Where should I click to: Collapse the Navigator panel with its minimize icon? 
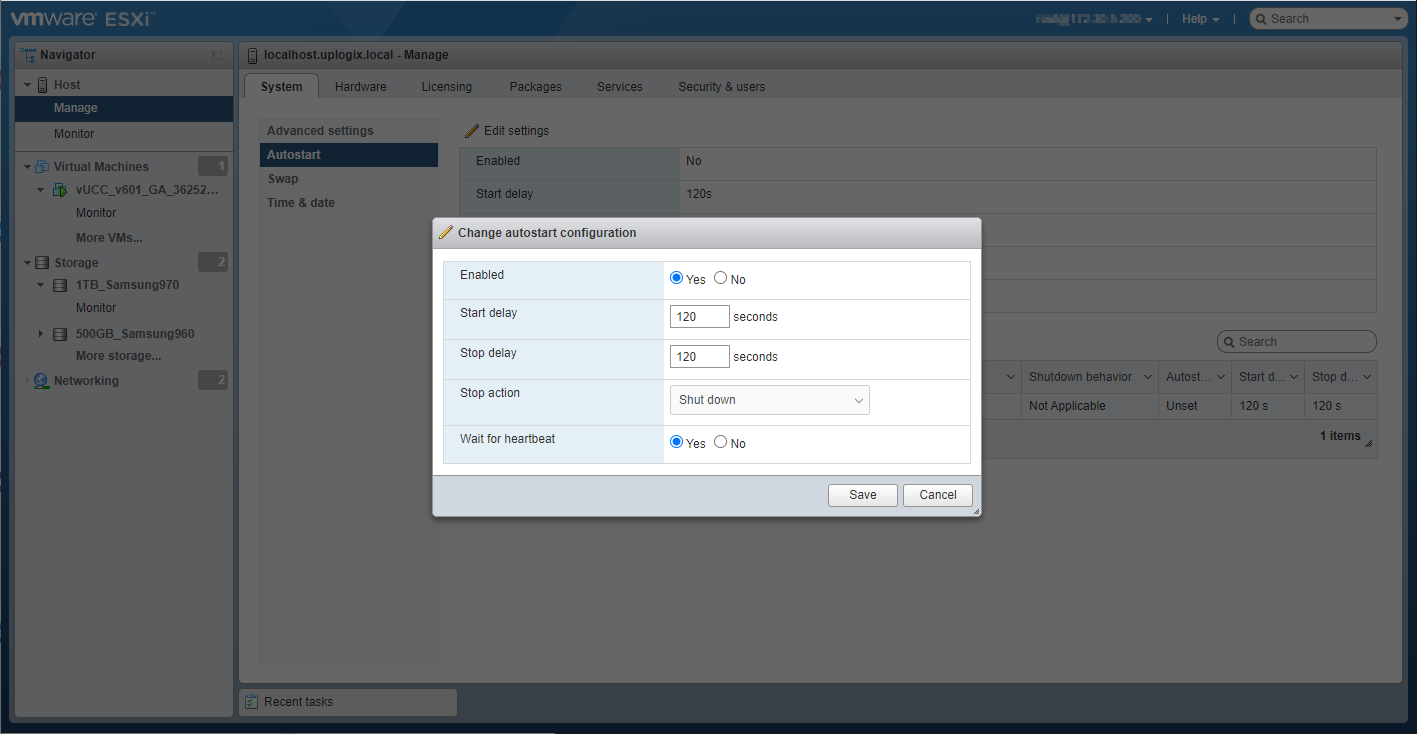point(217,55)
